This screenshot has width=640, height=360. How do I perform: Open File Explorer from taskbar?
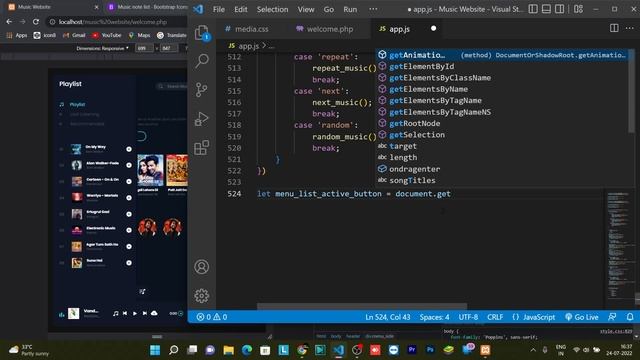[228, 350]
